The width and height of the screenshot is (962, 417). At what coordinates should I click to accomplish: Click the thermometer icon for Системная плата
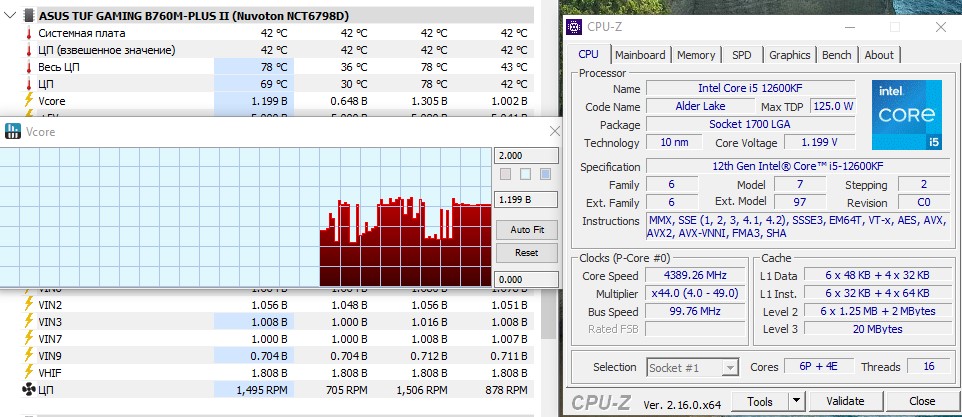tap(28, 33)
